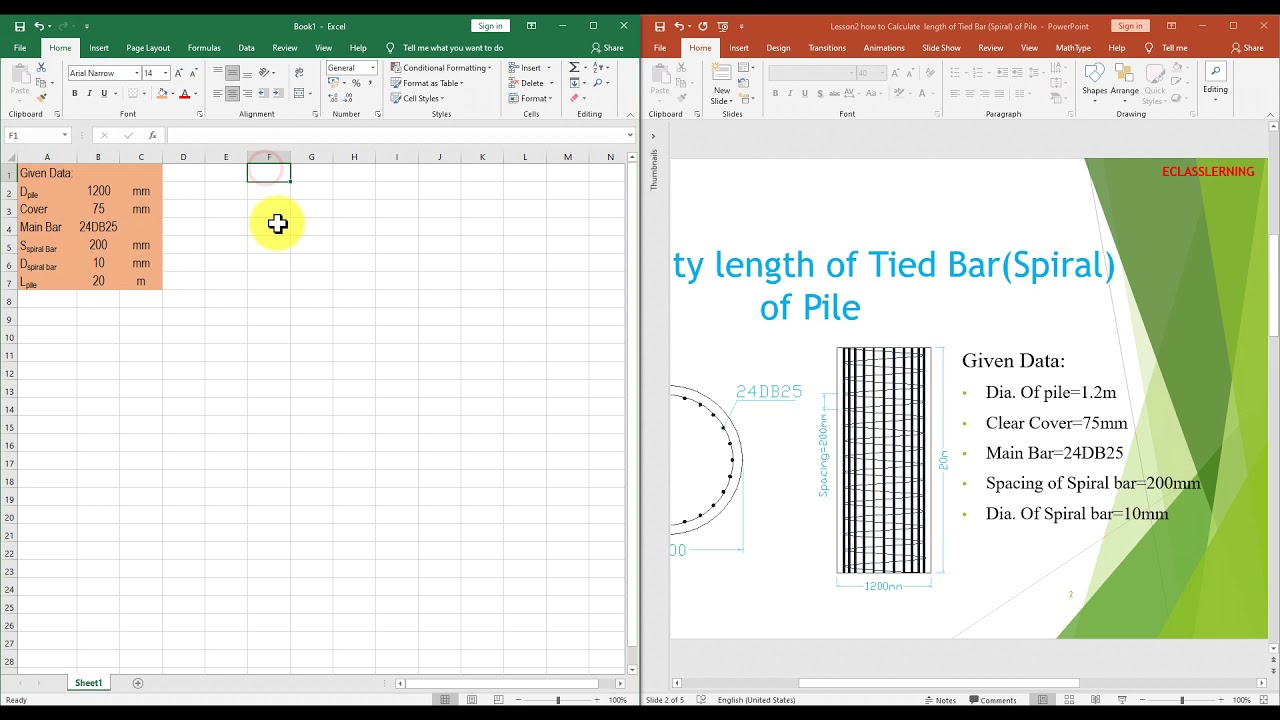1280x720 pixels.
Task: Adjust the Excel zoom slider
Action: (x=558, y=700)
